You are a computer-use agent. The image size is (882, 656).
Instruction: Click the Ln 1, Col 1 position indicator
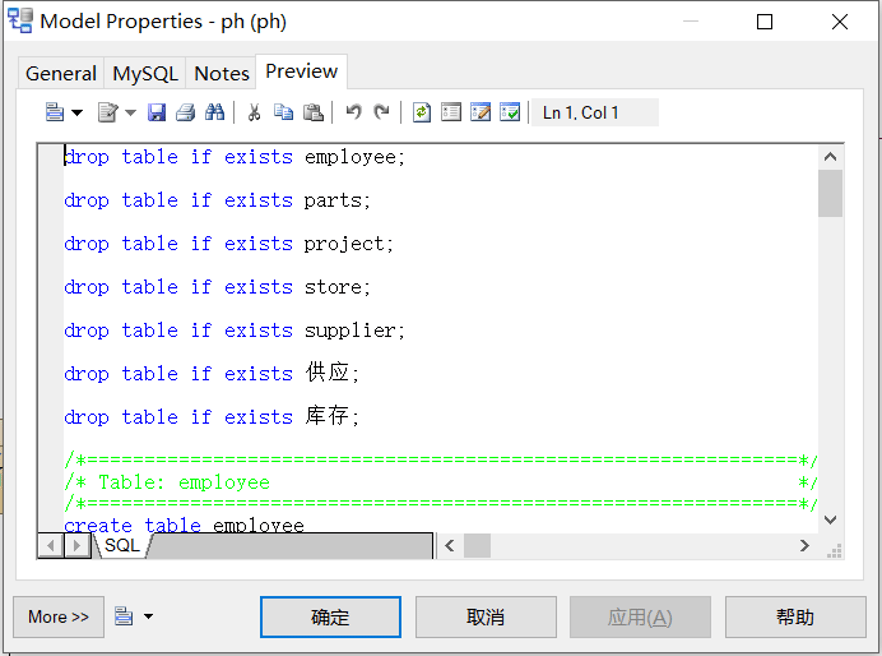594,113
